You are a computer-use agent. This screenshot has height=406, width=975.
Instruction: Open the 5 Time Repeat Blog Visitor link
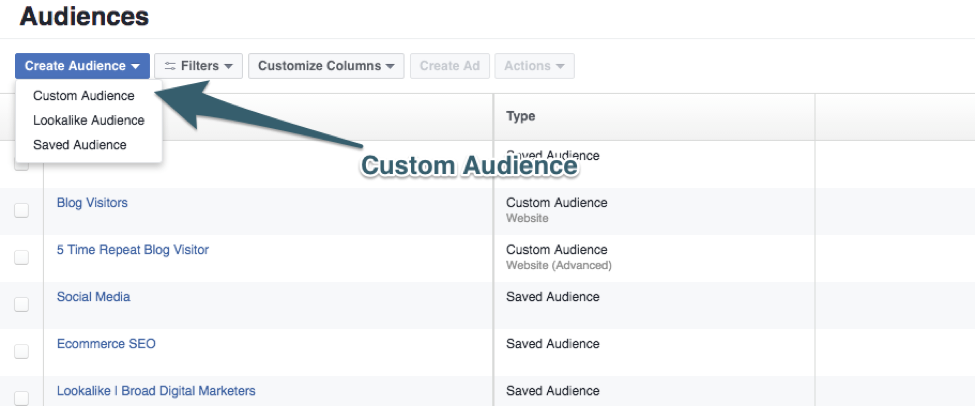[x=133, y=250]
